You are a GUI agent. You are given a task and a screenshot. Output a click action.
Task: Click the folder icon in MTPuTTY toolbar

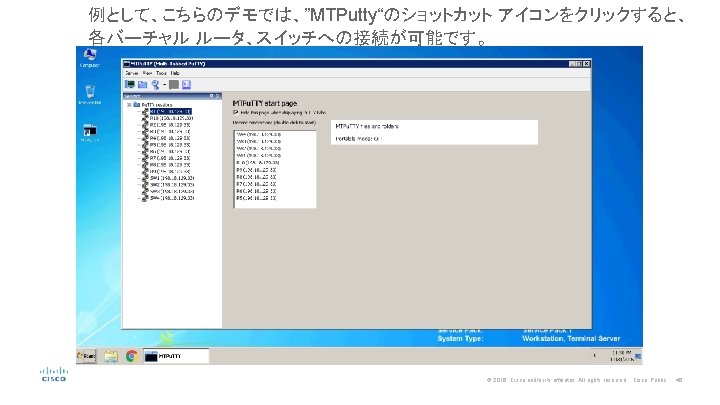(x=142, y=84)
